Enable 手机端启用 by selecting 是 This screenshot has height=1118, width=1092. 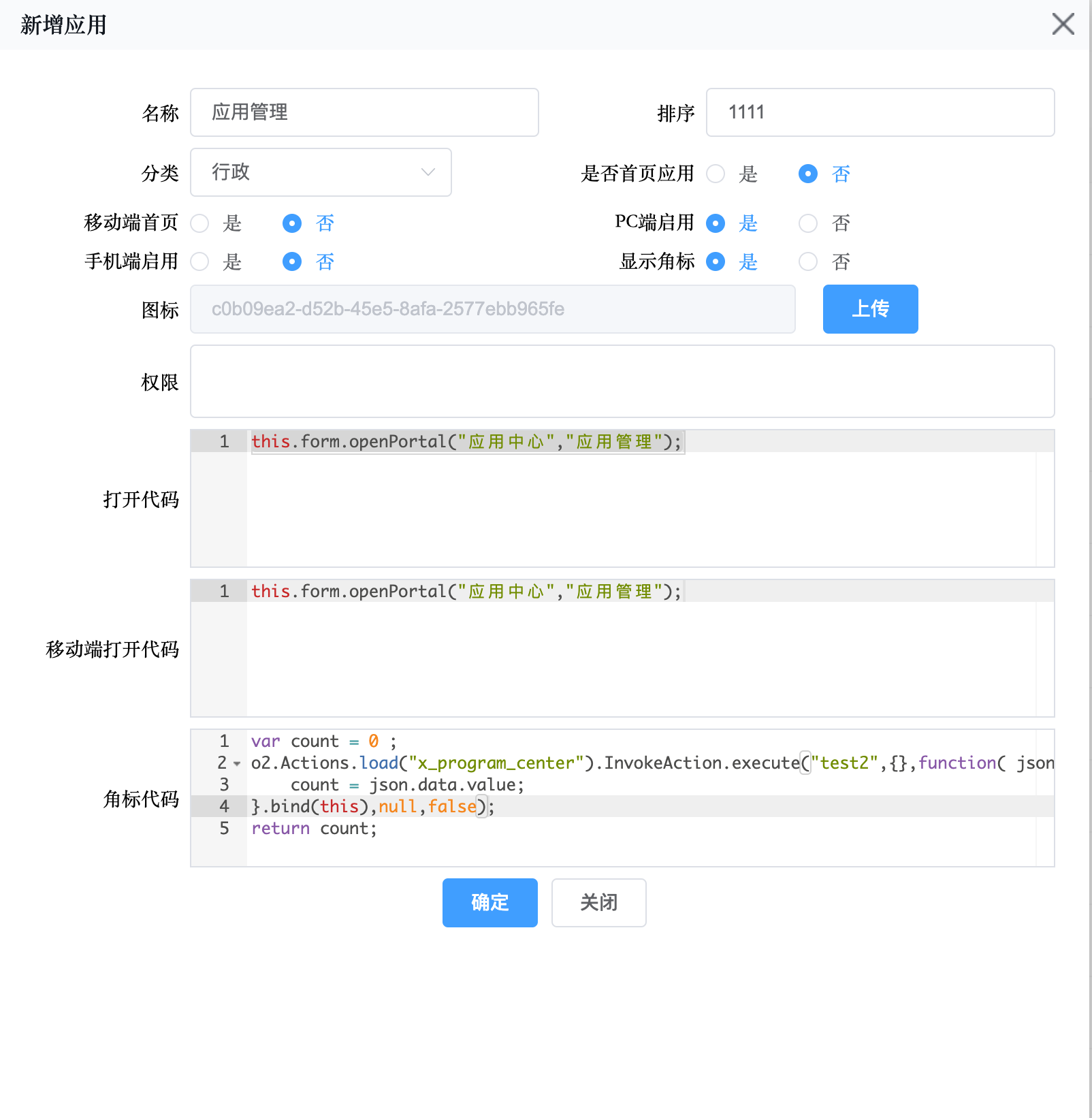tap(199, 261)
